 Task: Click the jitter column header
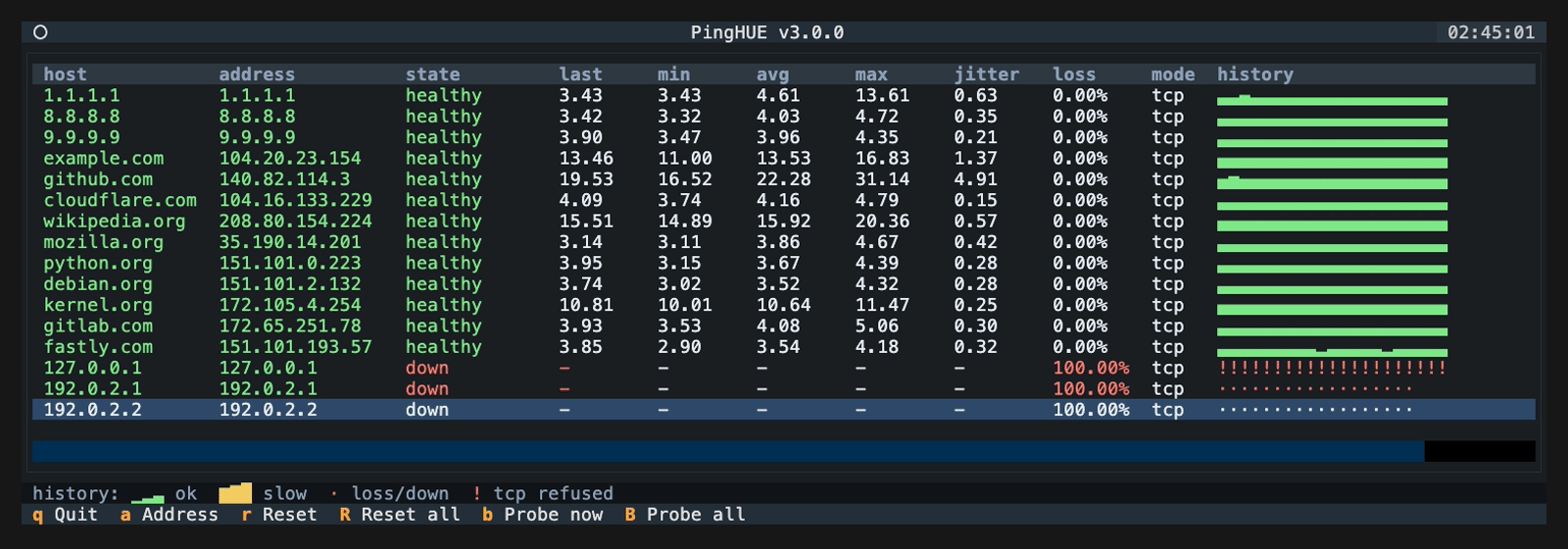[987, 75]
